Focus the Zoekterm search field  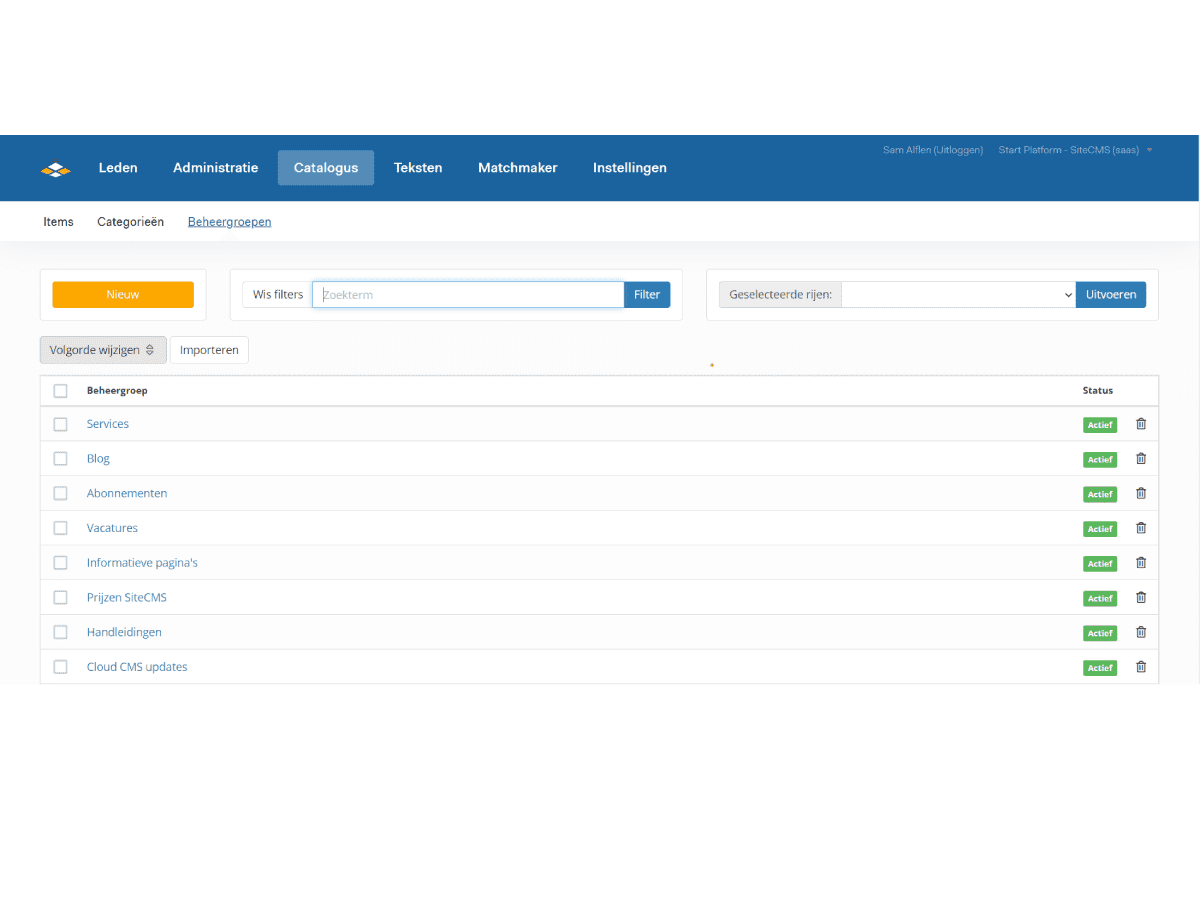pos(468,295)
